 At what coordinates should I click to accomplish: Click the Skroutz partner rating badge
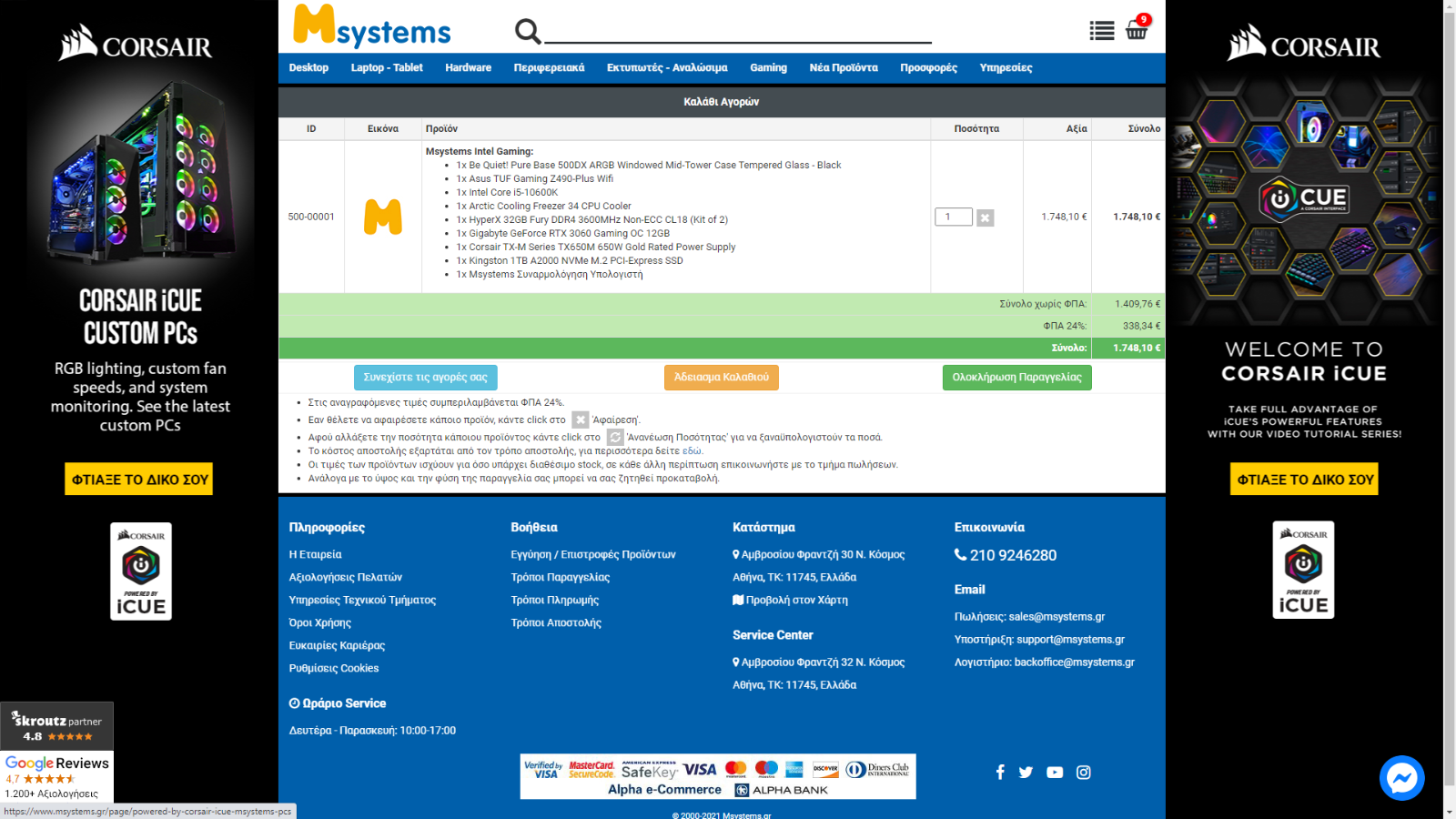(x=56, y=726)
